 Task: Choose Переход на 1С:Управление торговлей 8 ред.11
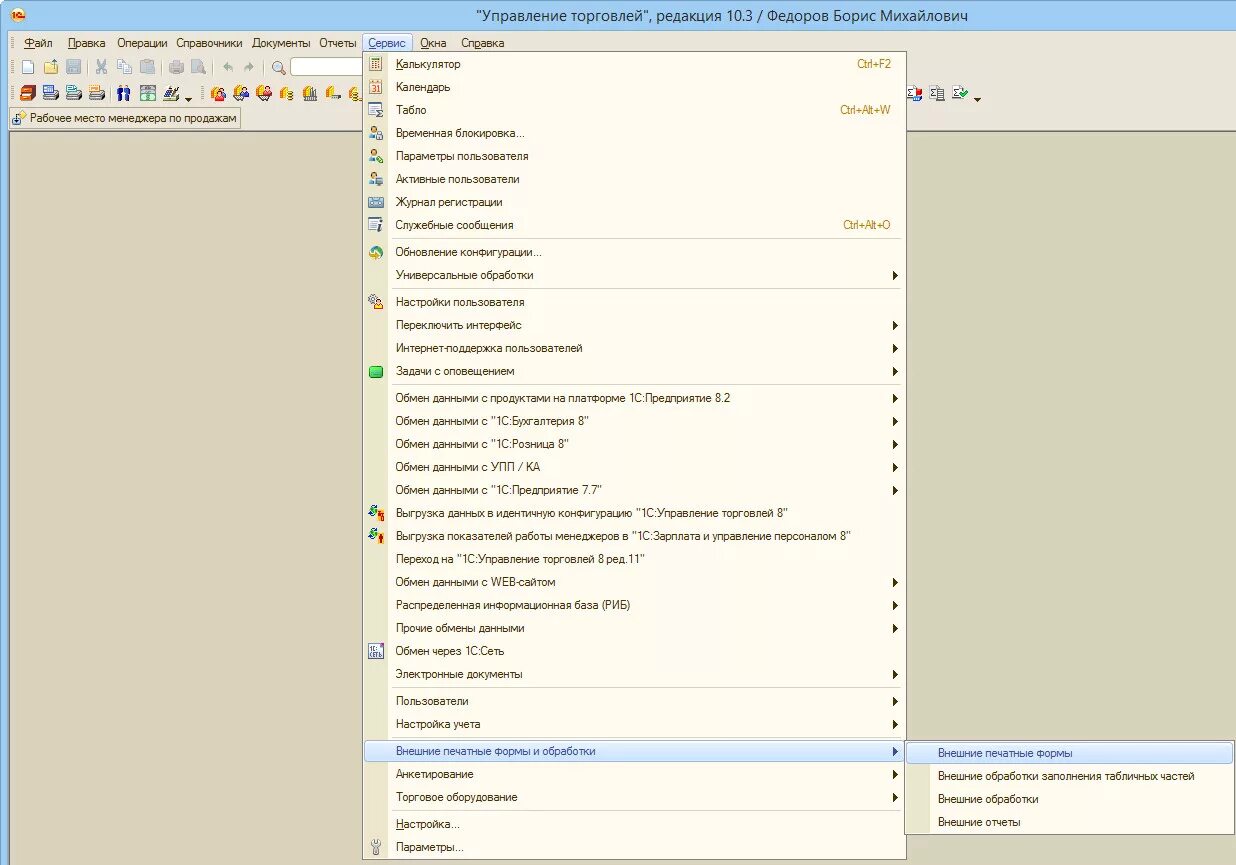tap(634, 559)
